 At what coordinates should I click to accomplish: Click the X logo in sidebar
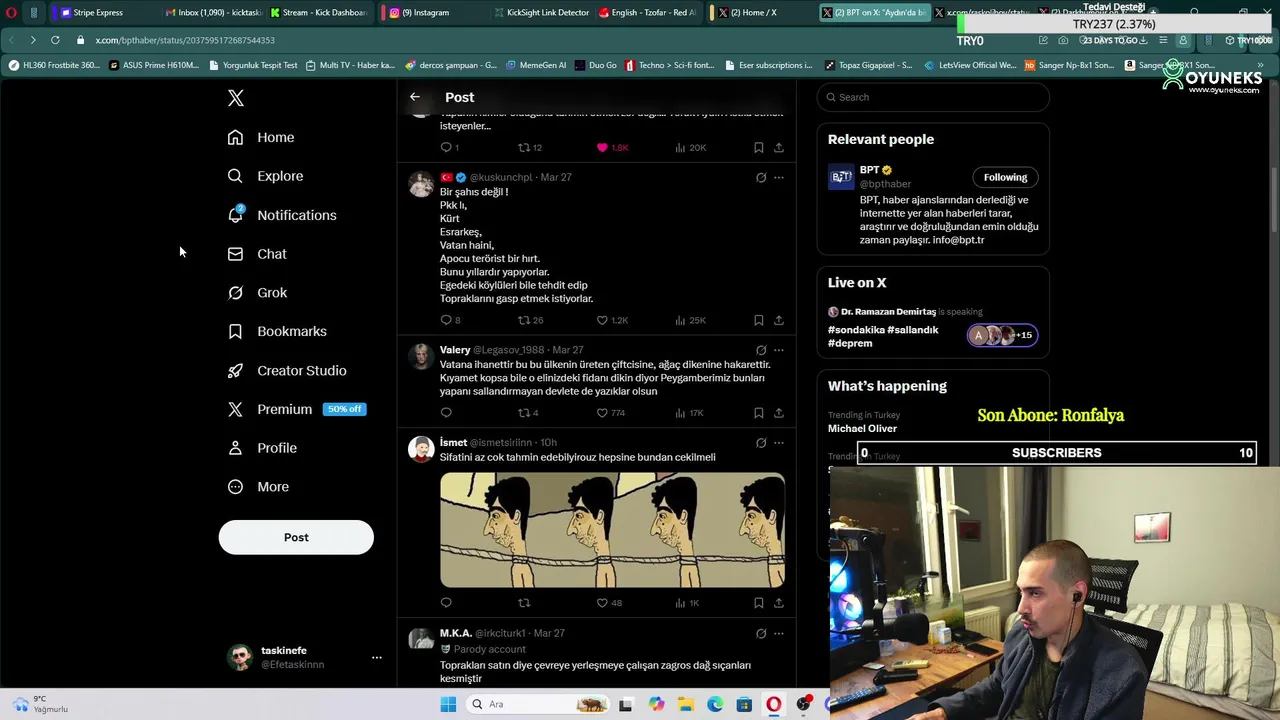click(x=236, y=98)
